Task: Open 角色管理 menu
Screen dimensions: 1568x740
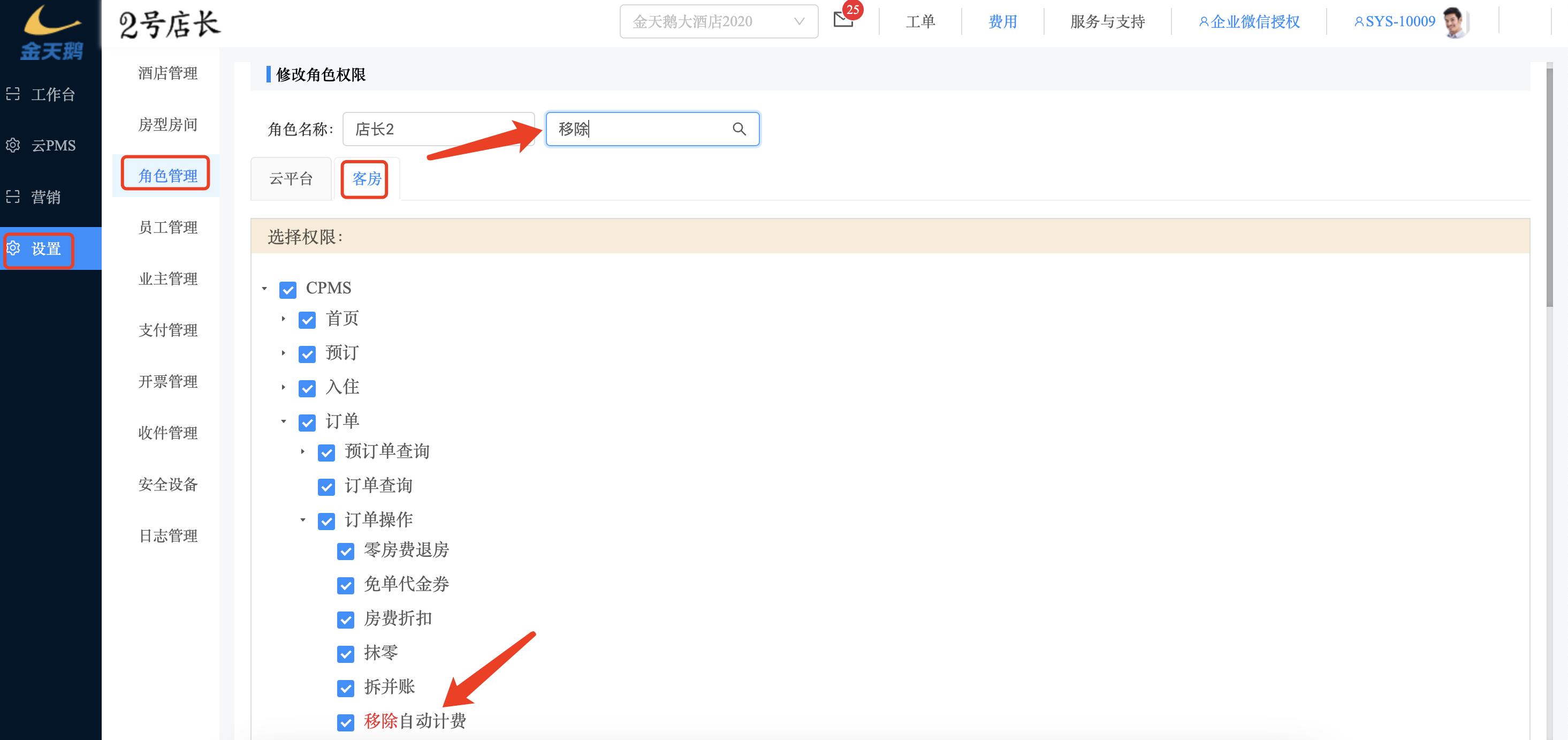Action: tap(168, 176)
